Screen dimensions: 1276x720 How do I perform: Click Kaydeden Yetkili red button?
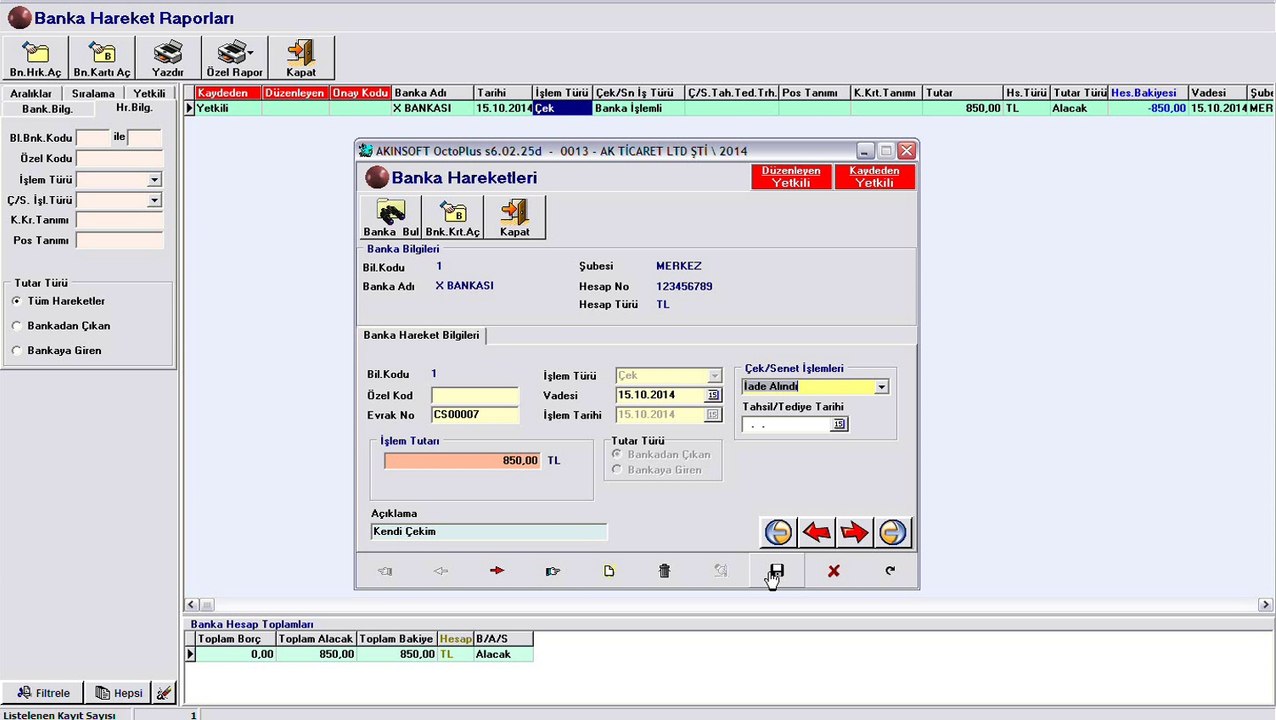(874, 177)
